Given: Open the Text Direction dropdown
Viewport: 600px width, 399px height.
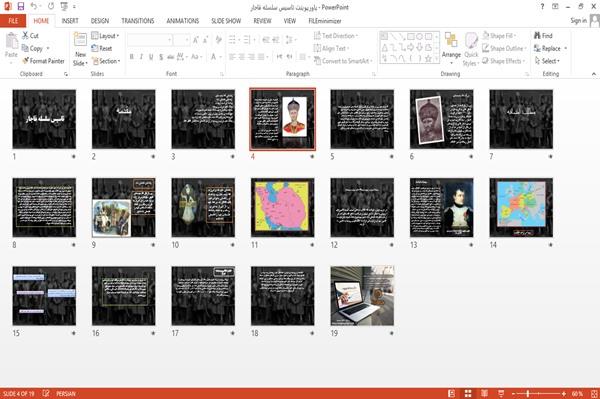Looking at the screenshot, I should (x=336, y=36).
